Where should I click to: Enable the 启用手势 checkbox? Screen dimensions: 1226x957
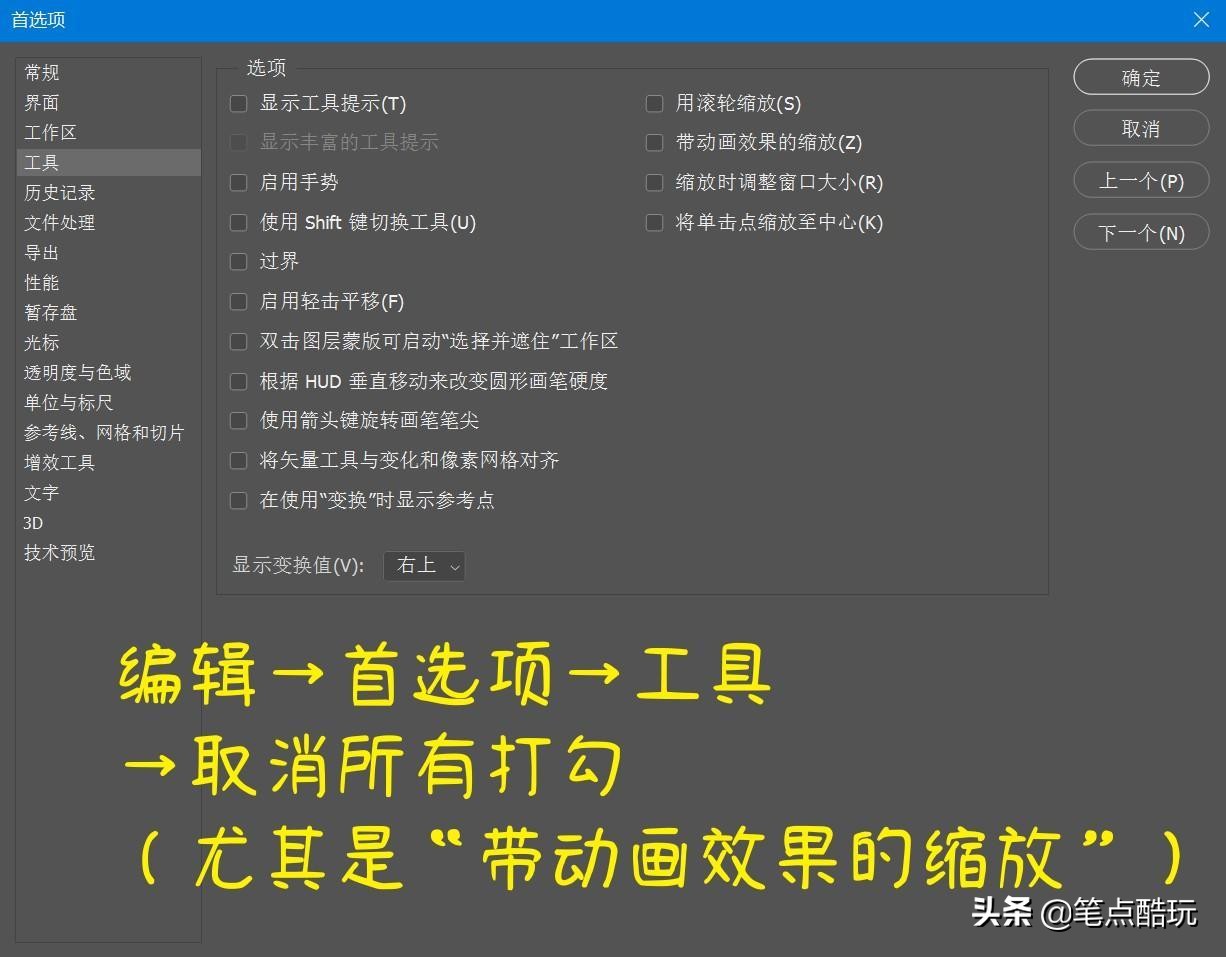(x=238, y=182)
